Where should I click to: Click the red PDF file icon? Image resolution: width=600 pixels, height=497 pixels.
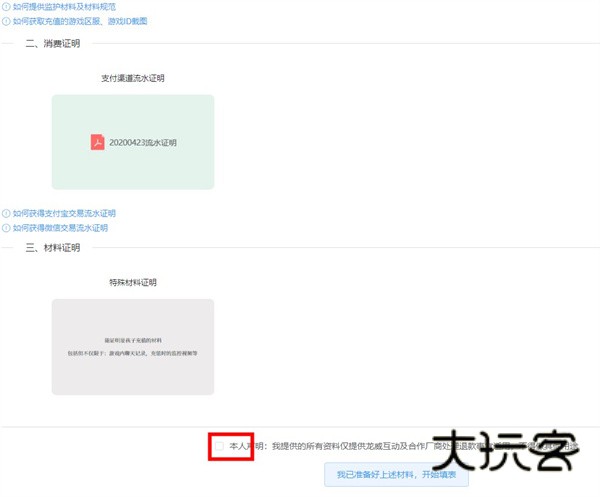pos(97,142)
